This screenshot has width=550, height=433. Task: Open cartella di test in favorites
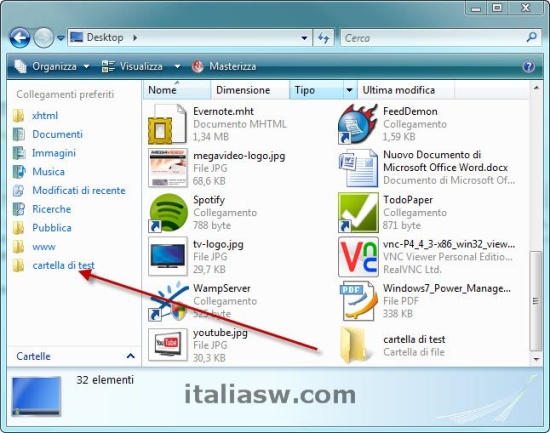[x=63, y=265]
